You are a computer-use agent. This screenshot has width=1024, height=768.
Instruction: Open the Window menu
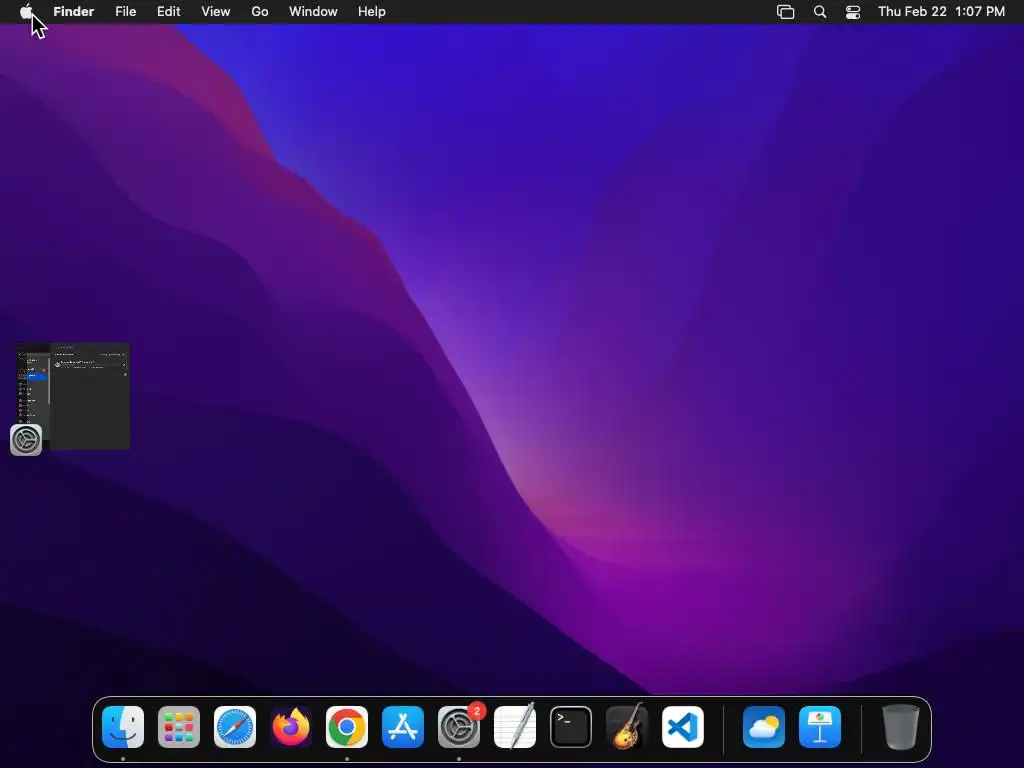(313, 11)
